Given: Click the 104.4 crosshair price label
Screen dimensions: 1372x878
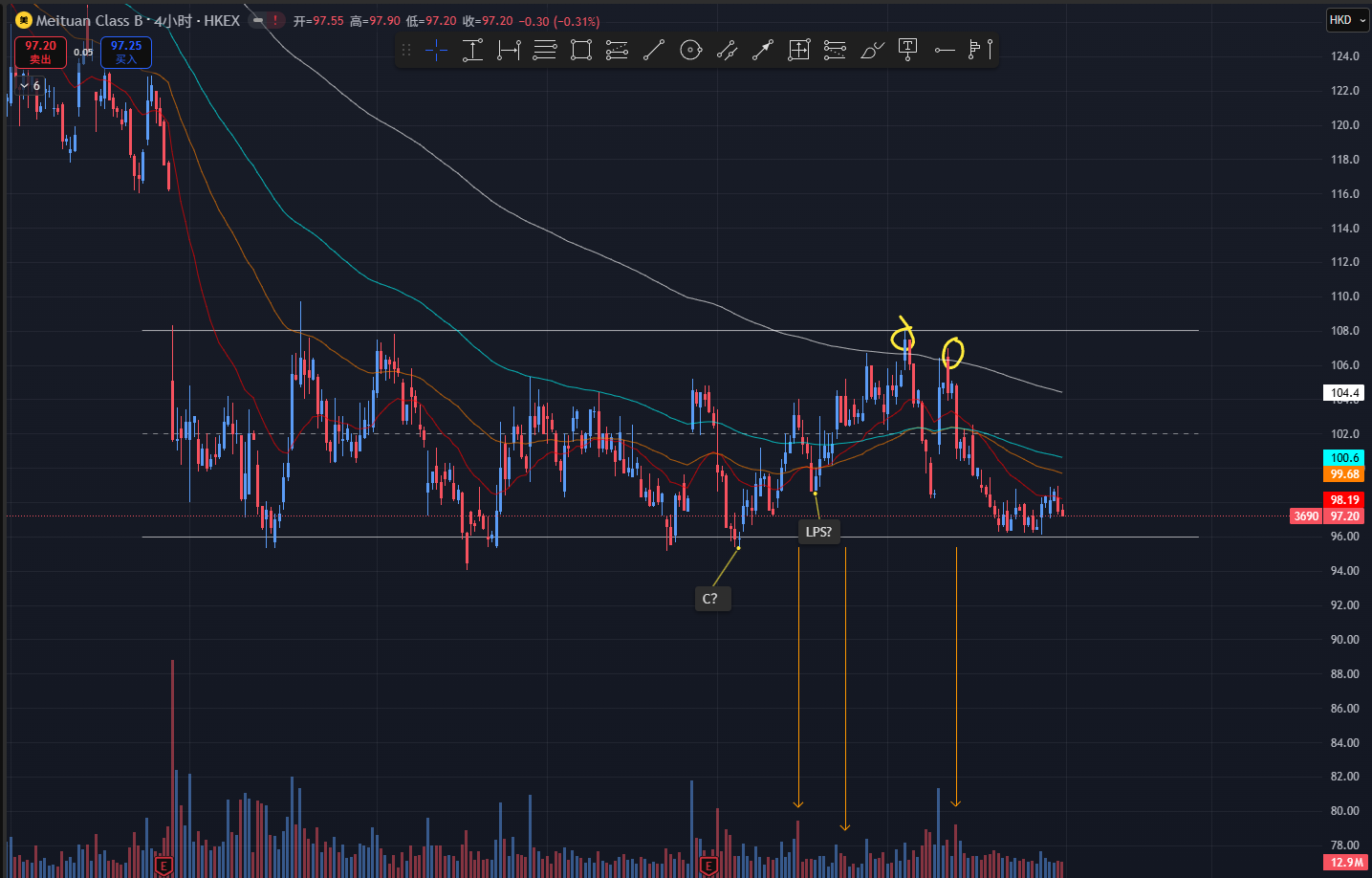Looking at the screenshot, I should pos(1345,393).
